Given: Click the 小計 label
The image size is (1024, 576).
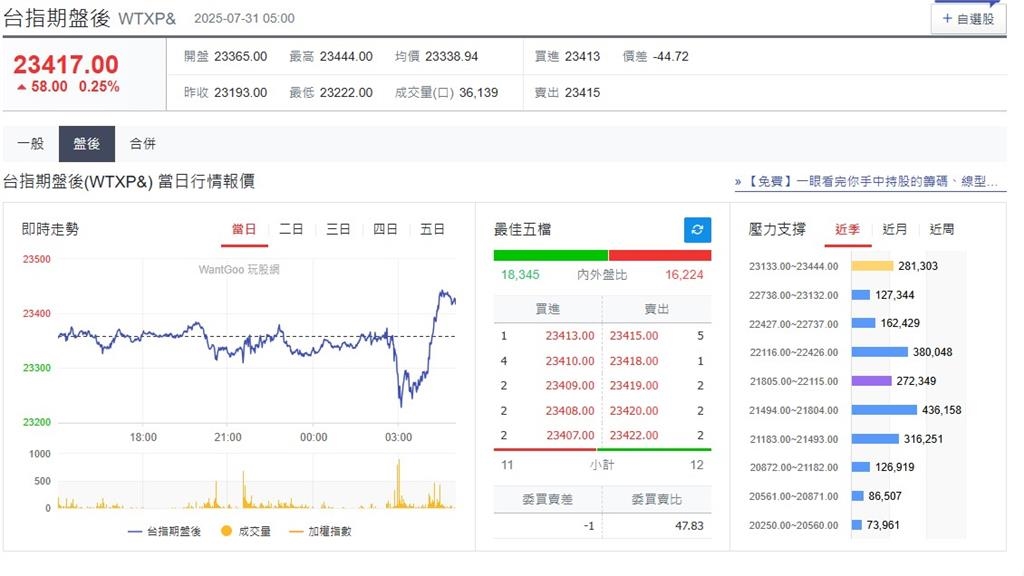Looking at the screenshot, I should tap(601, 465).
